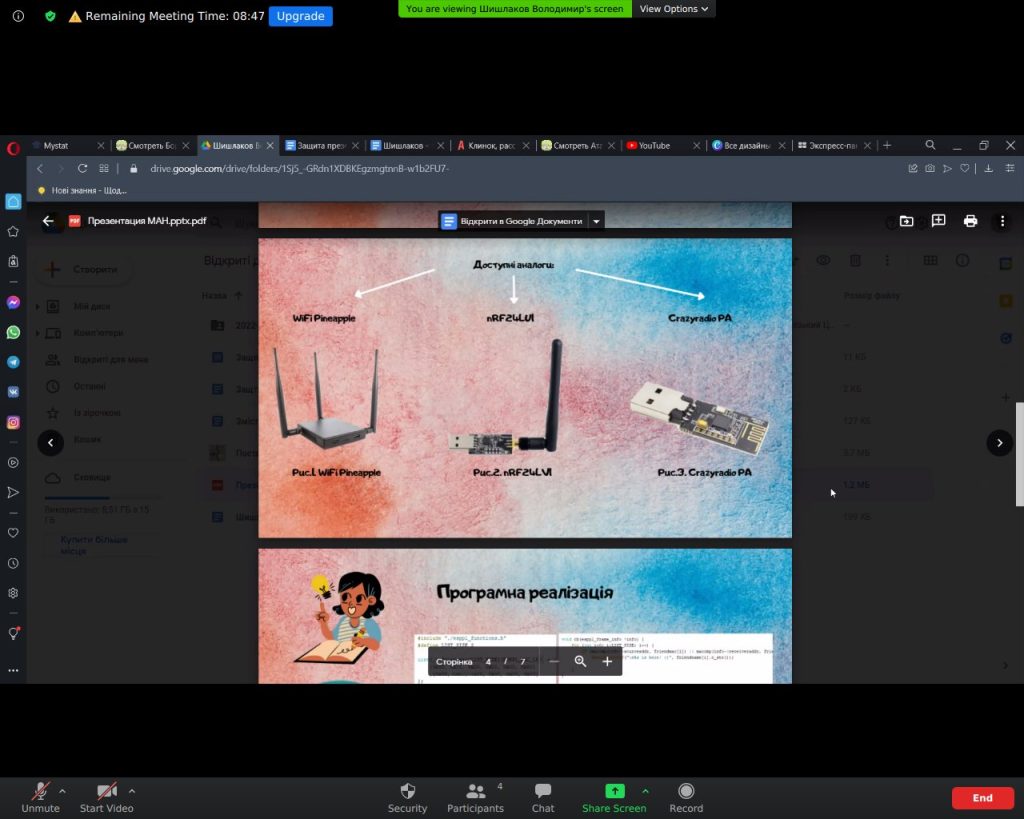Open the Zoom Chat panel
Viewport: 1024px width, 819px height.
click(x=543, y=797)
